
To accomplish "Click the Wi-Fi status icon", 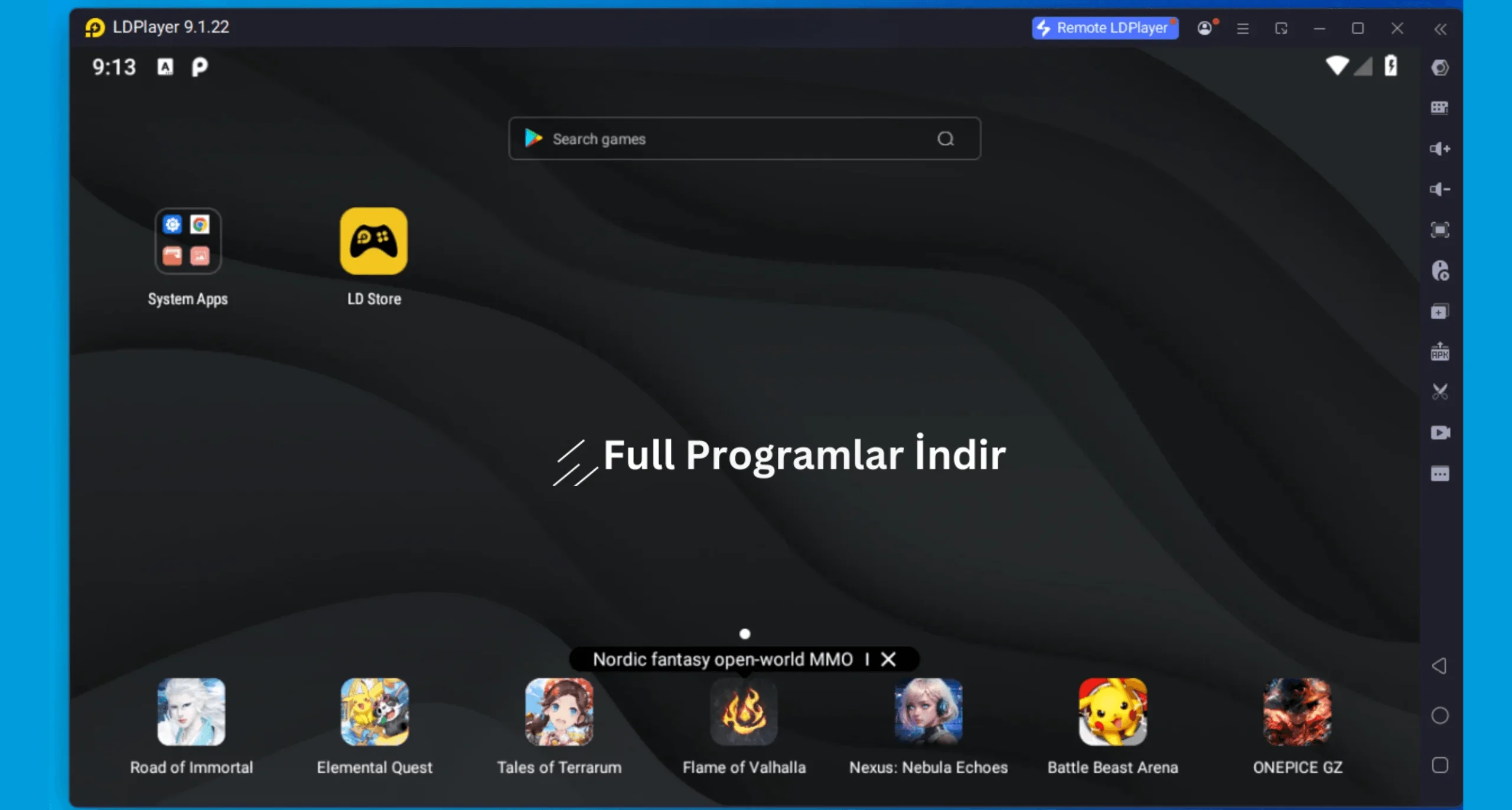I will (1337, 66).
